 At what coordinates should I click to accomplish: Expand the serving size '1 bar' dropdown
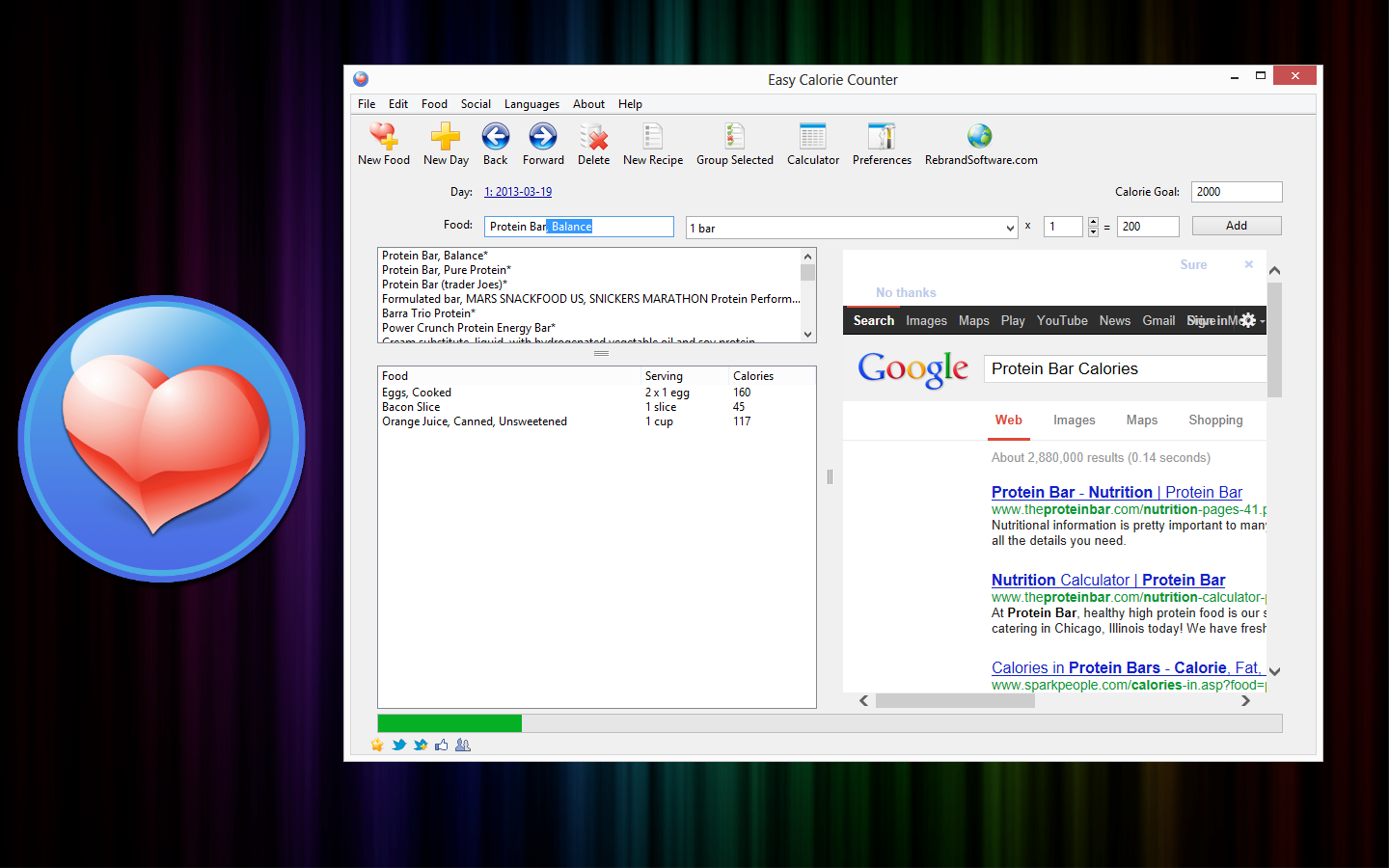[1010, 229]
